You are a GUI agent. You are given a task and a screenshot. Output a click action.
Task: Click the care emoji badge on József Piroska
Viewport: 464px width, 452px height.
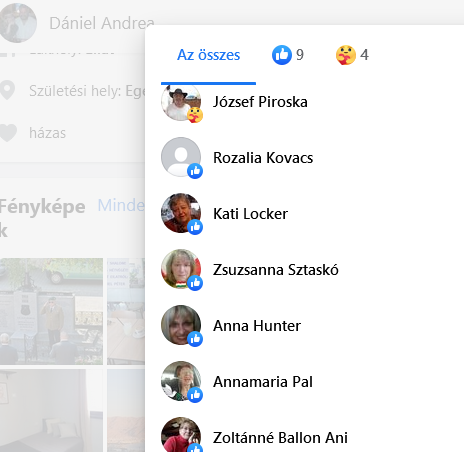point(195,115)
